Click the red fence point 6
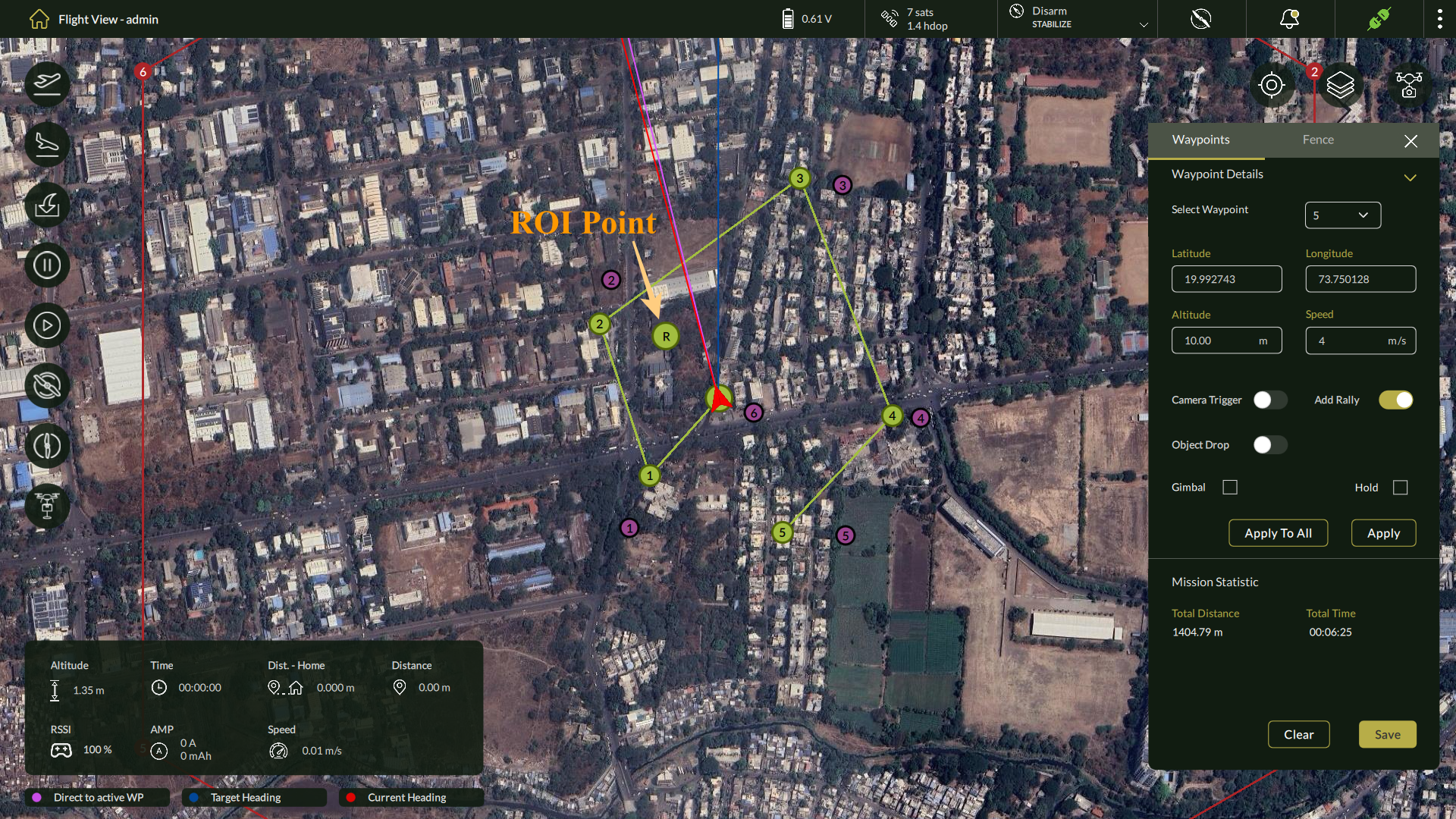 [x=143, y=72]
